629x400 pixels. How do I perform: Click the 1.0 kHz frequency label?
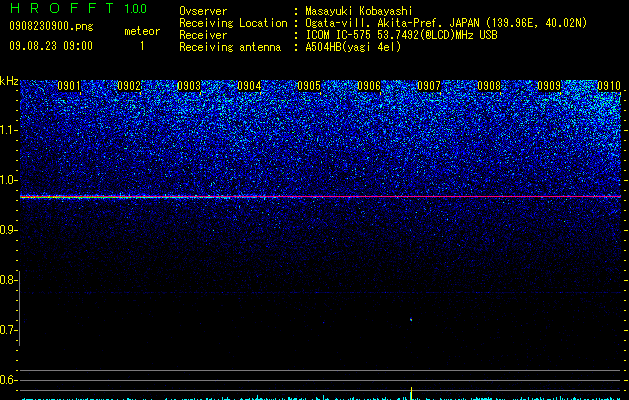coord(9,180)
